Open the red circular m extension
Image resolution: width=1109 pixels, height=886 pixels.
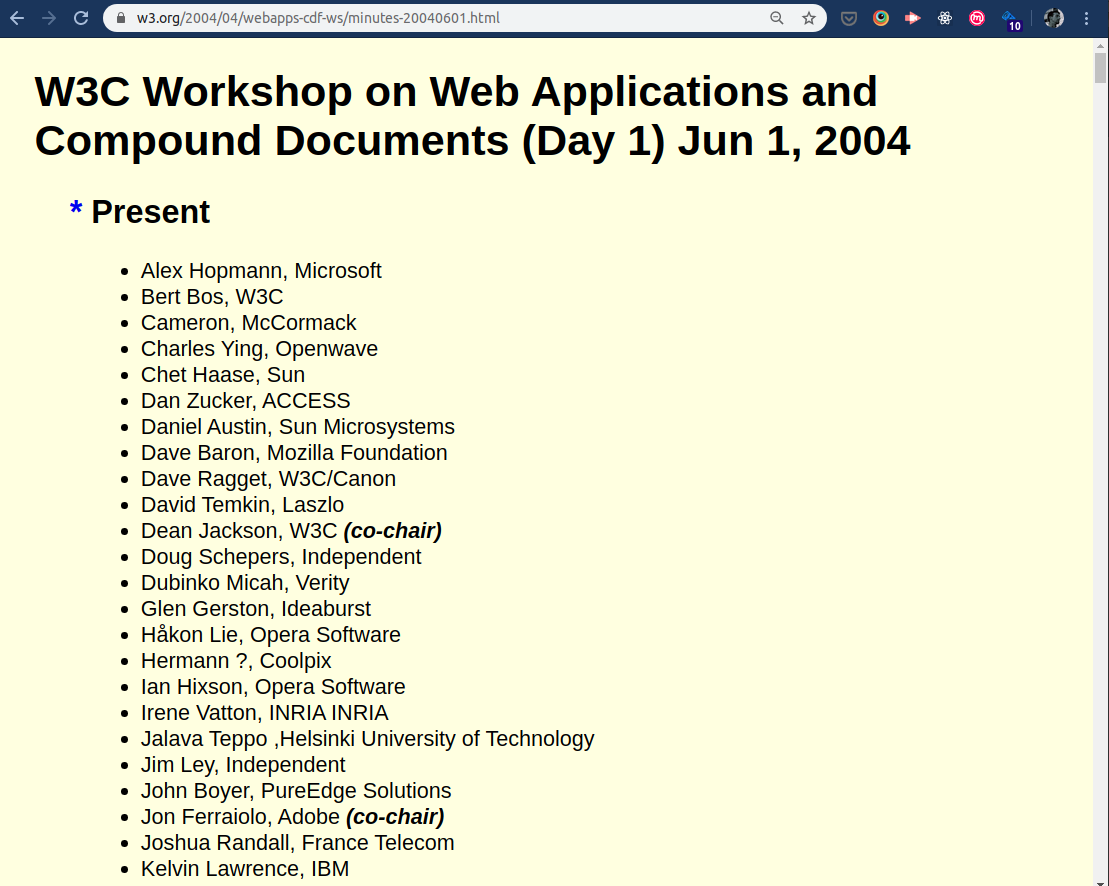click(977, 18)
